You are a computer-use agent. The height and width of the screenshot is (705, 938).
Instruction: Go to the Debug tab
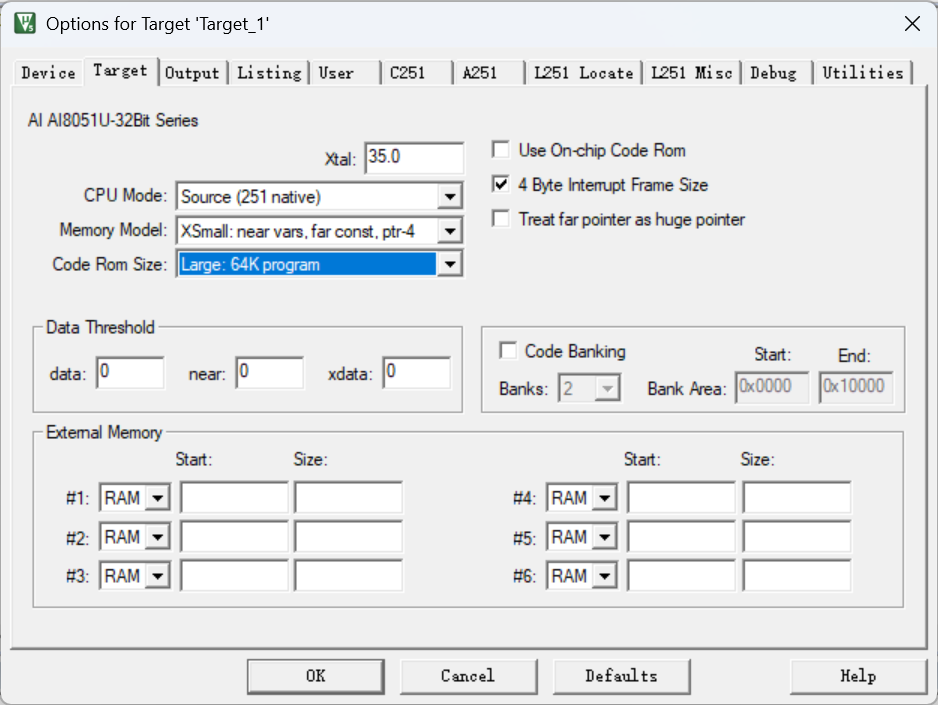tap(773, 73)
